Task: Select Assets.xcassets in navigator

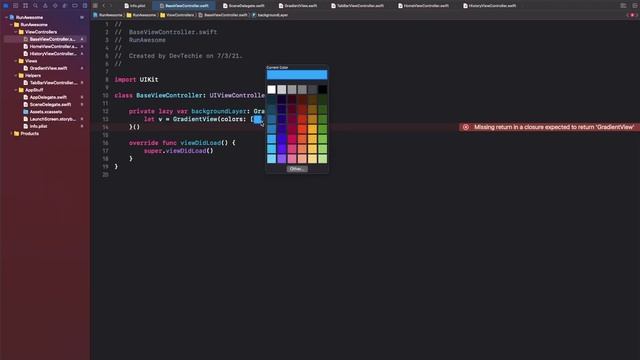Action: (46, 112)
